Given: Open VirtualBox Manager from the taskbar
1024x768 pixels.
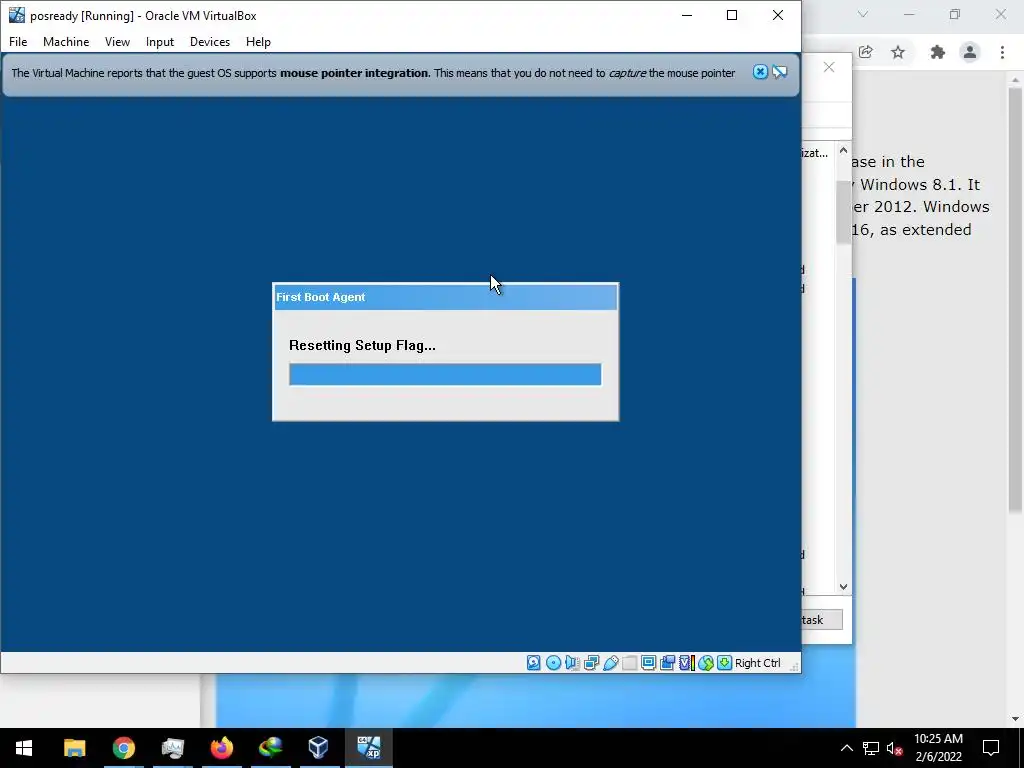Looking at the screenshot, I should [319, 748].
